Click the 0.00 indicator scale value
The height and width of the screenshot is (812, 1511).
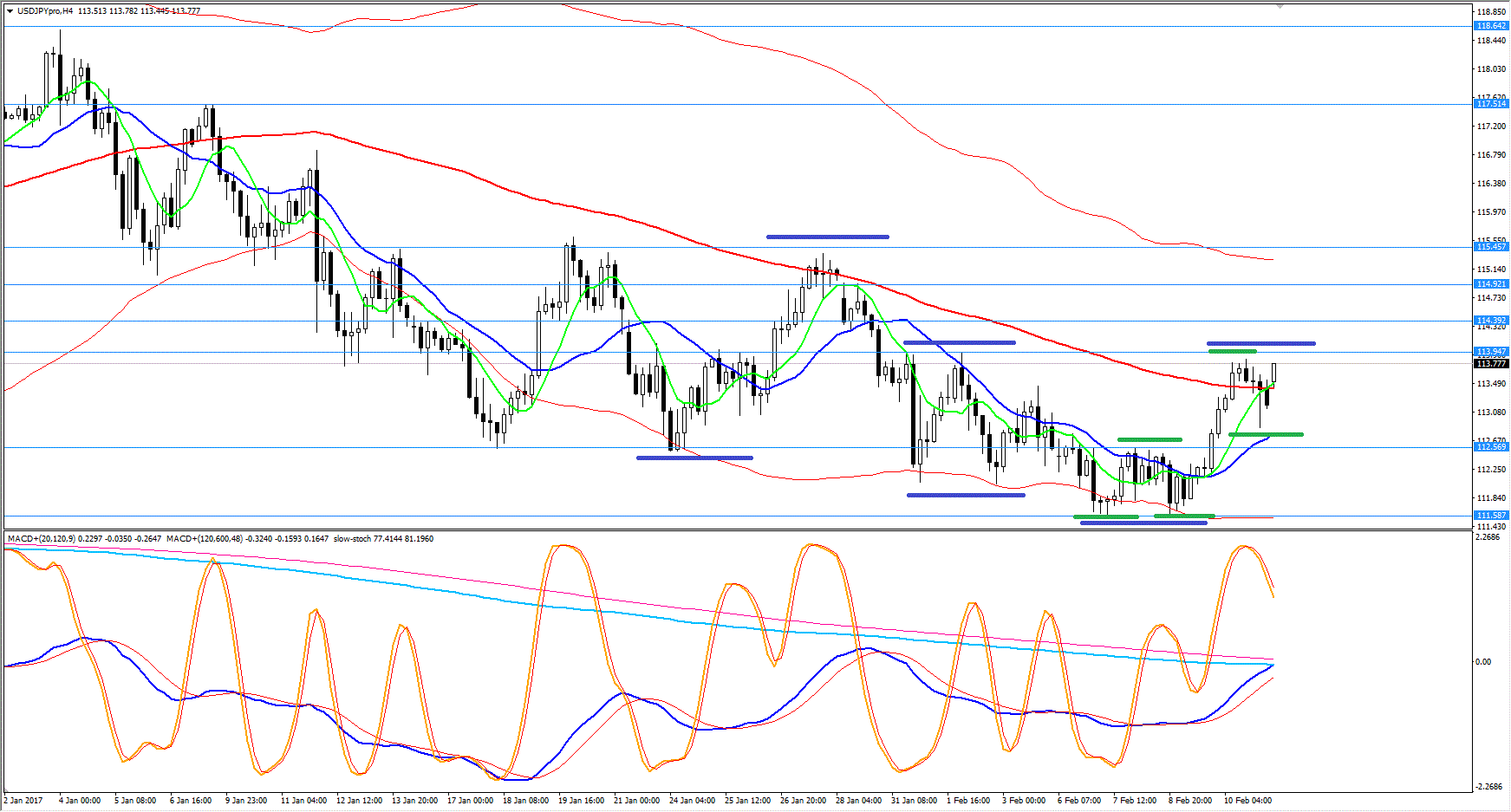coord(1483,662)
